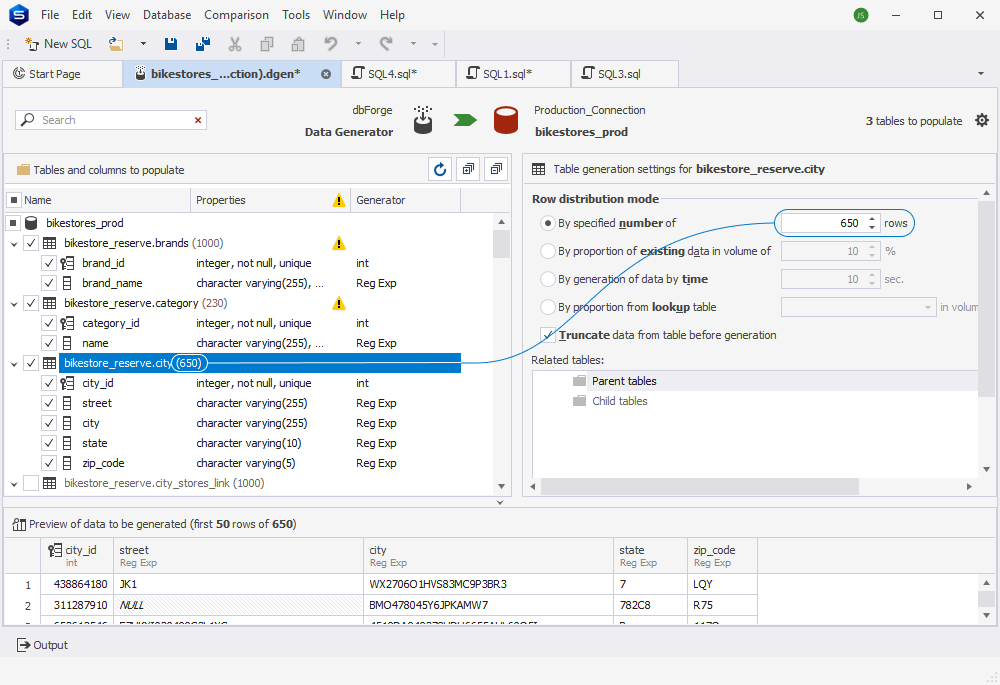Screen dimensions: 1000x685
Task: Uncheck the bikestore_reserve.brands table checkbox
Action: tap(31, 243)
